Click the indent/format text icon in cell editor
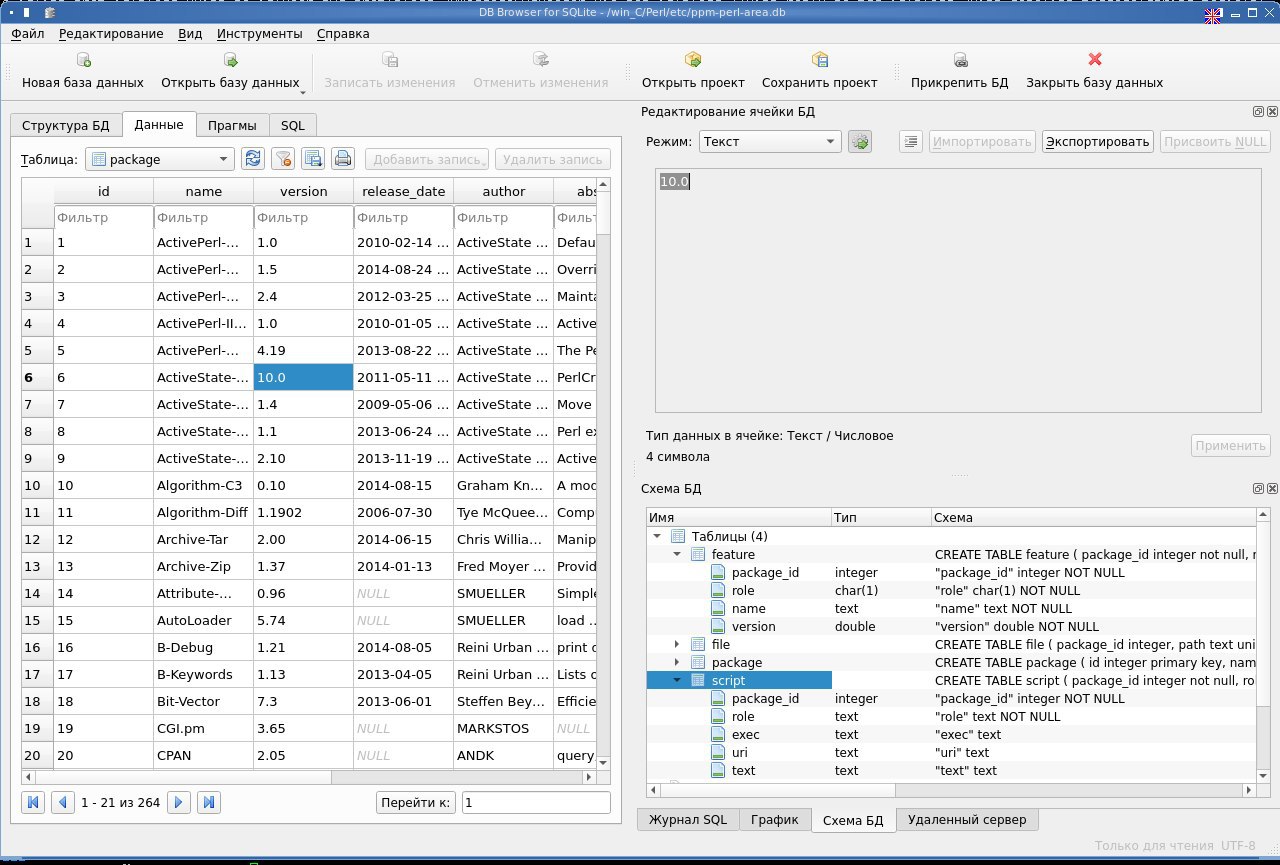 point(911,142)
